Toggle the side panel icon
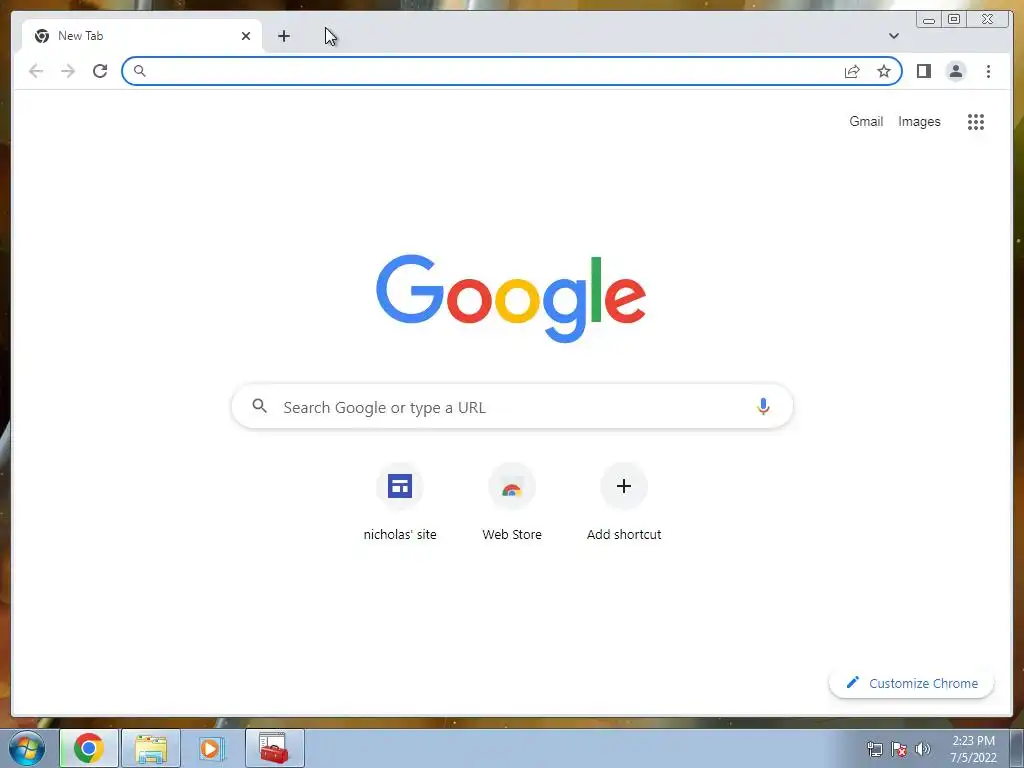This screenshot has height=768, width=1024. [x=923, y=71]
